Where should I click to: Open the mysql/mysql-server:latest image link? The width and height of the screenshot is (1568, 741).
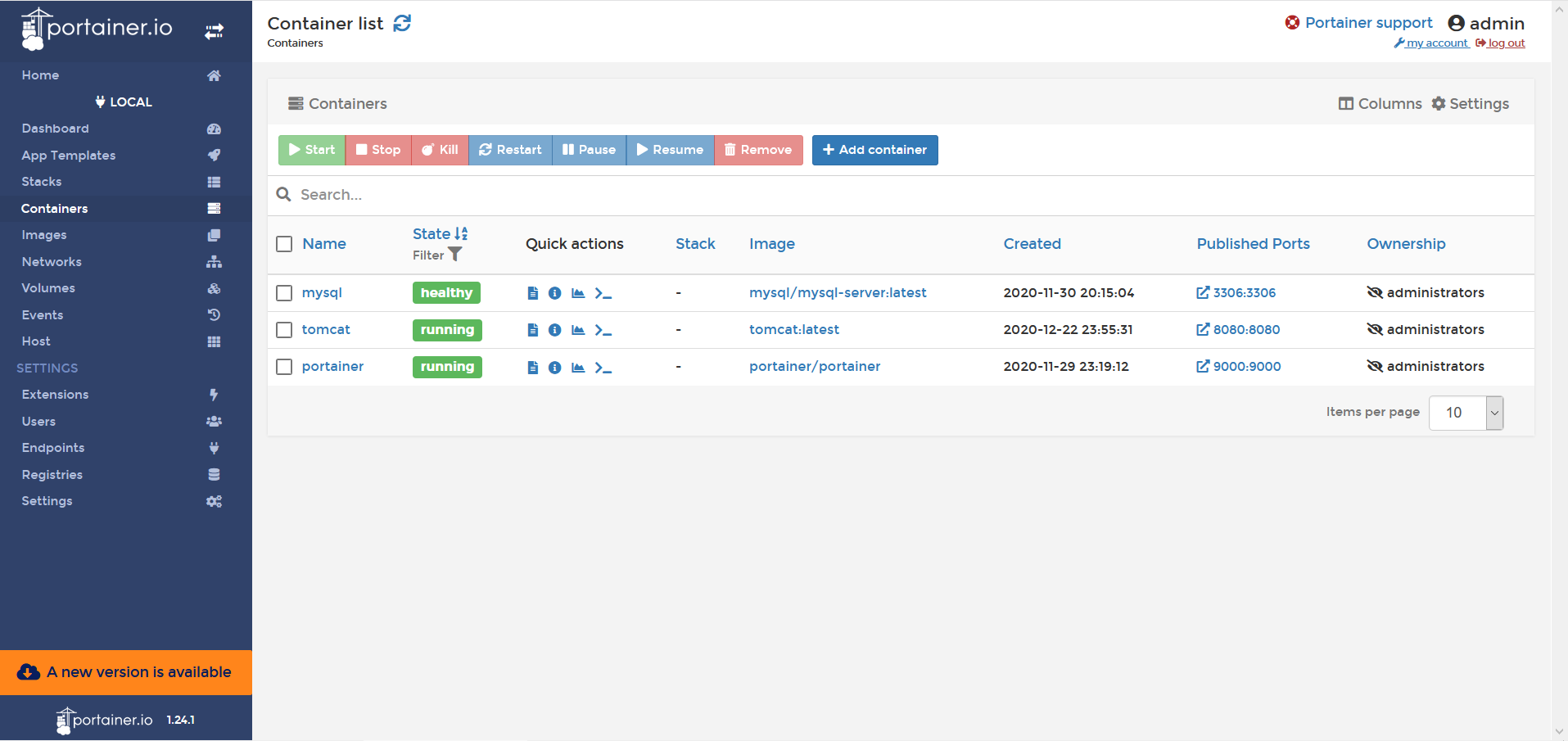838,293
